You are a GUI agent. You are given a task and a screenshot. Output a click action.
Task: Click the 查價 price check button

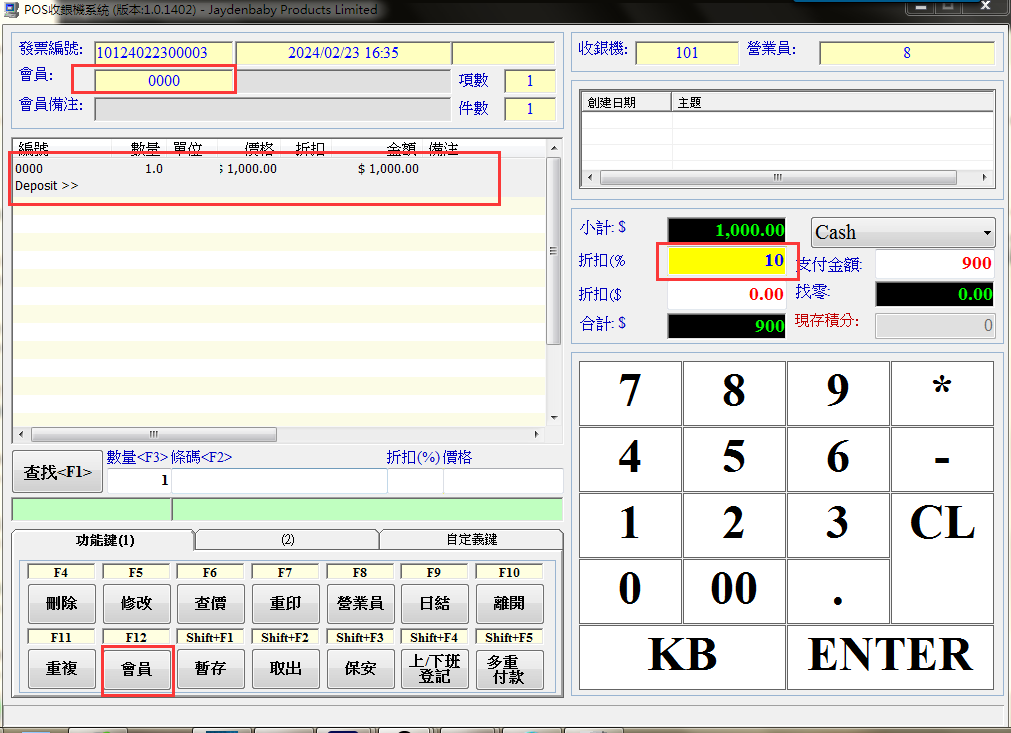211,603
